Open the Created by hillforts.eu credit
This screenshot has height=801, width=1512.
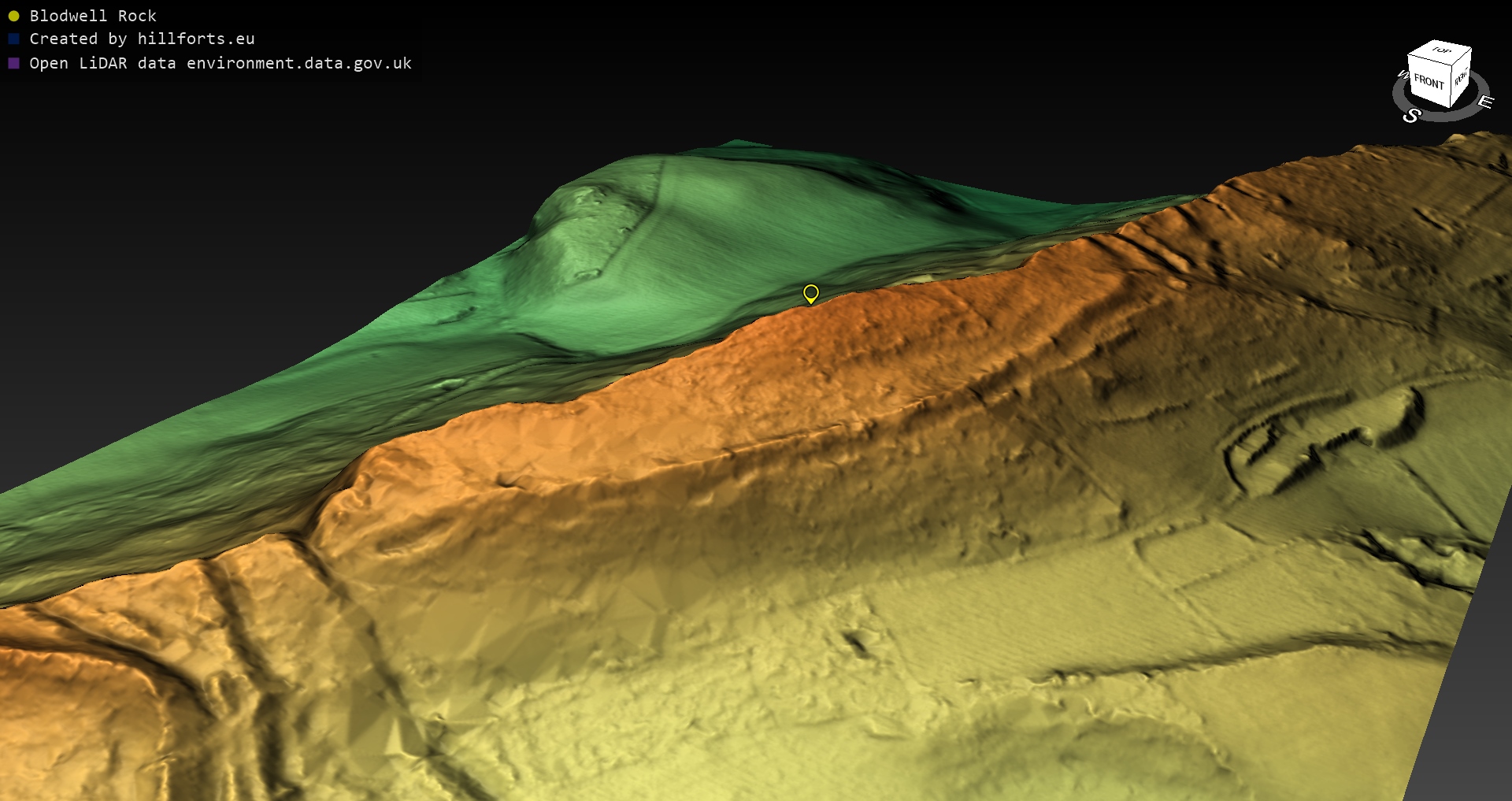coord(142,39)
